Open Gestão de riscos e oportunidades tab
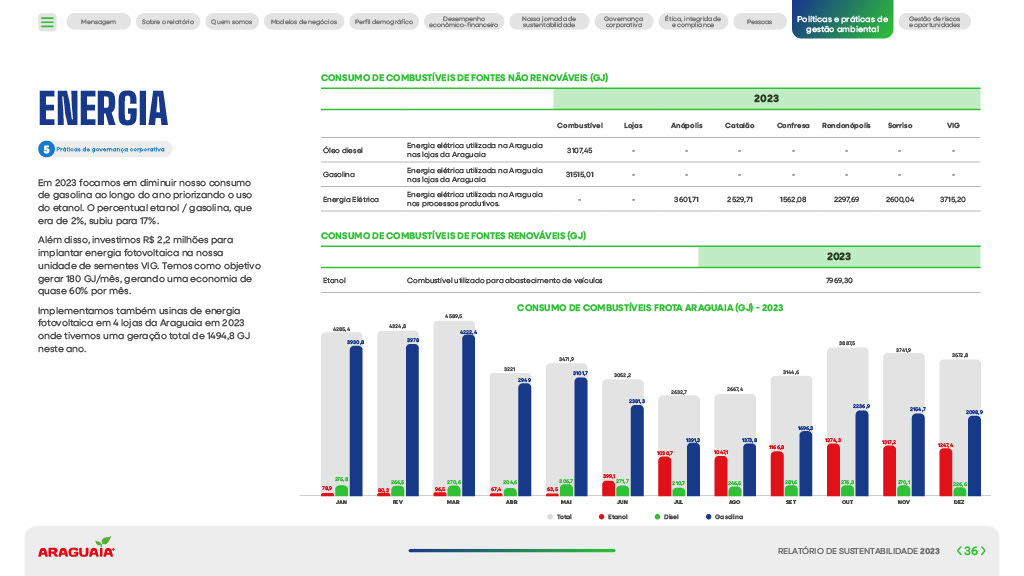Image resolution: width=1024 pixels, height=576 pixels. [935, 22]
